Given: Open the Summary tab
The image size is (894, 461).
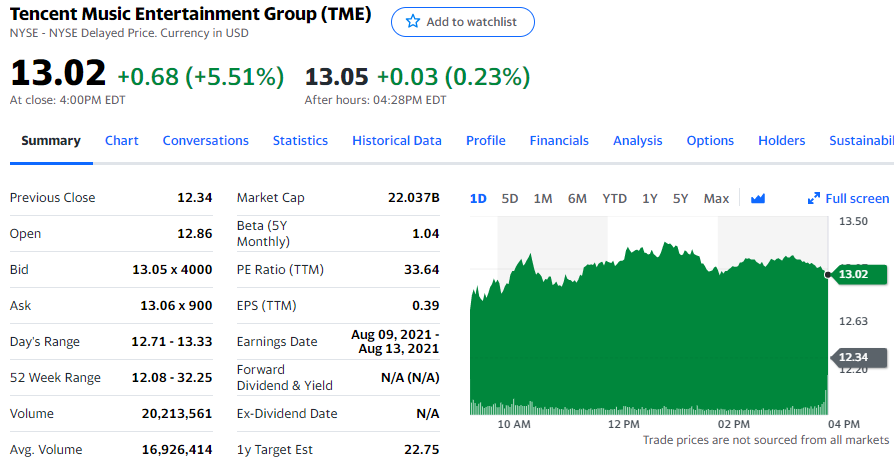Looking at the screenshot, I should point(51,141).
